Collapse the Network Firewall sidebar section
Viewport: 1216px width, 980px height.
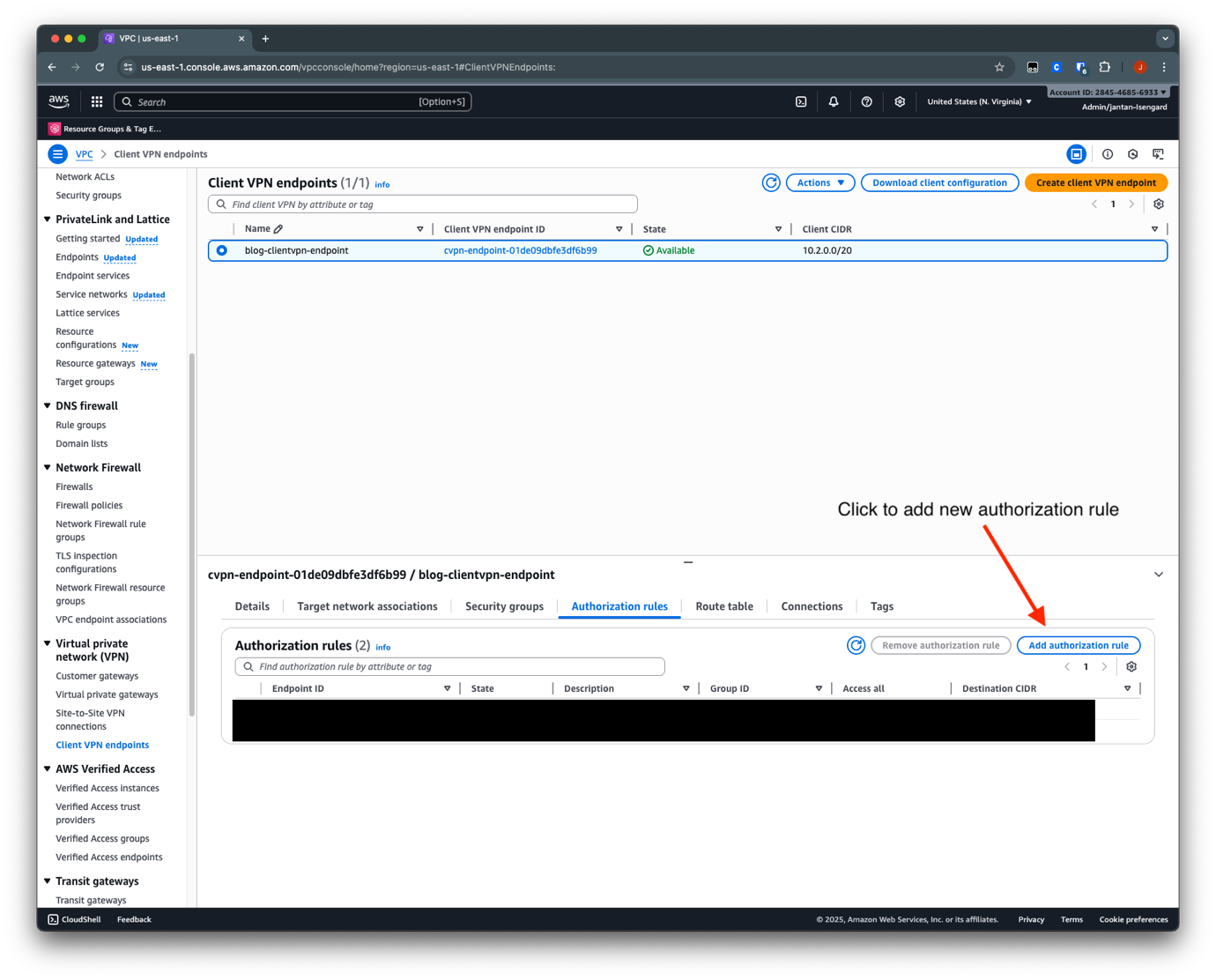[48, 468]
